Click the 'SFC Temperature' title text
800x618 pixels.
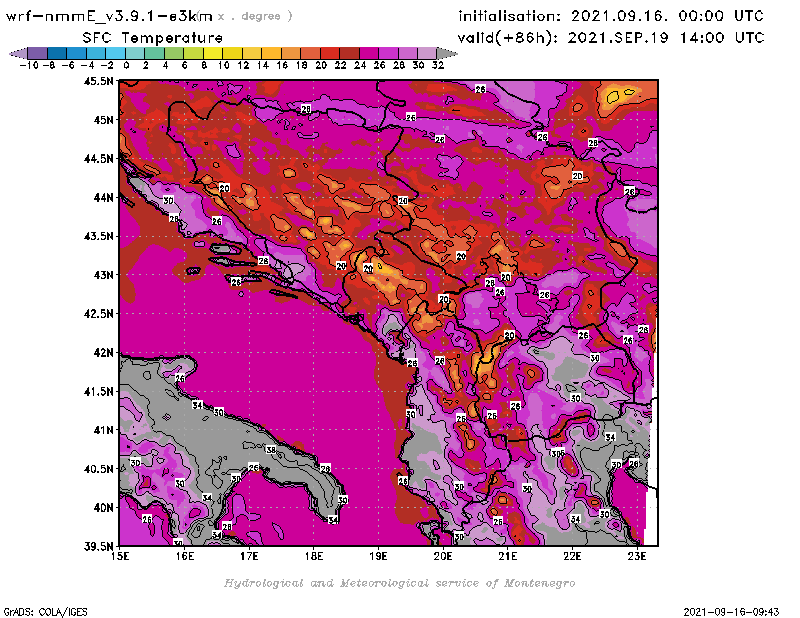(153, 38)
